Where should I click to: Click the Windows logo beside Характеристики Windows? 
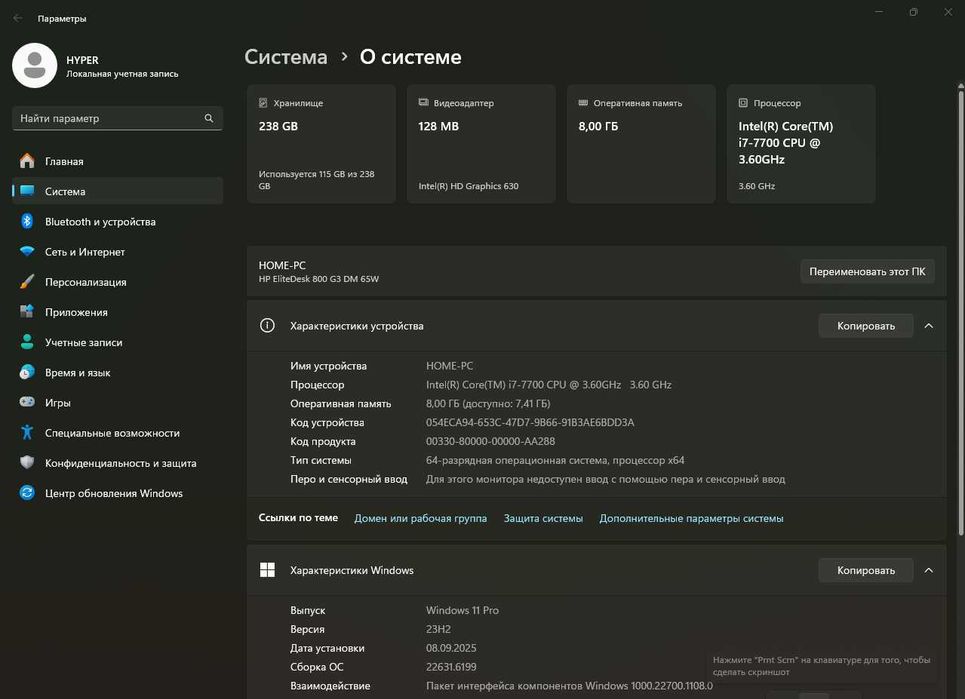(x=267, y=570)
